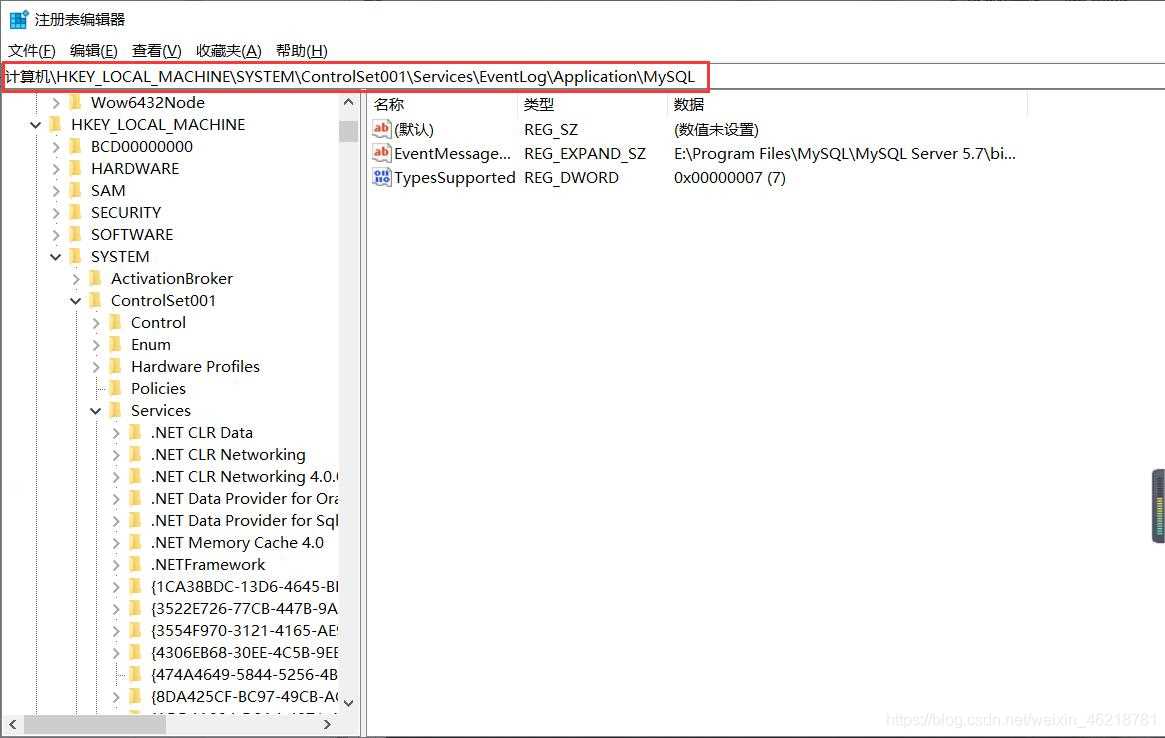Select the ControlSet001 folder icon
1165x738 pixels.
[96, 301]
